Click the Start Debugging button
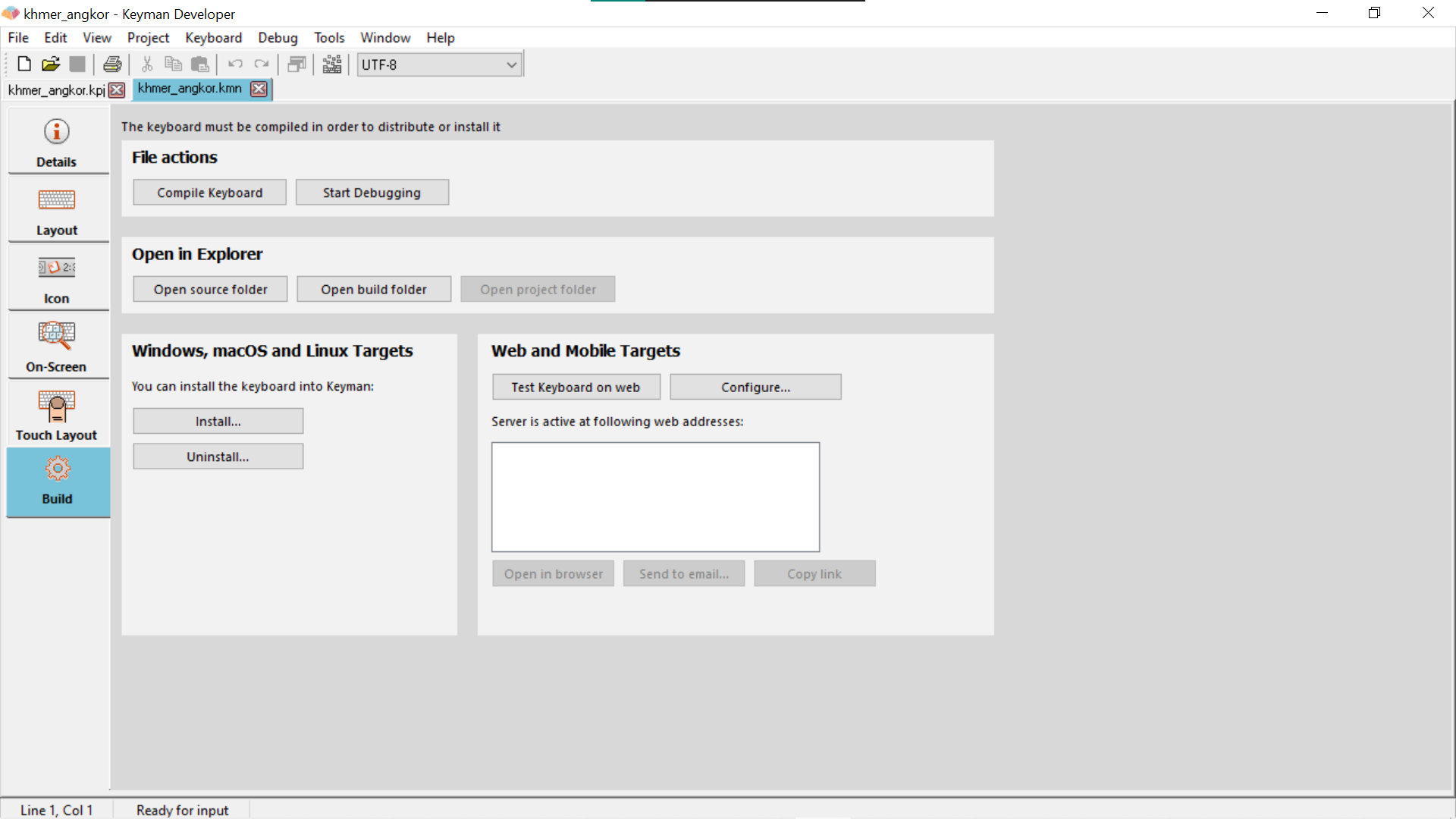Viewport: 1456px width, 819px height. click(372, 193)
